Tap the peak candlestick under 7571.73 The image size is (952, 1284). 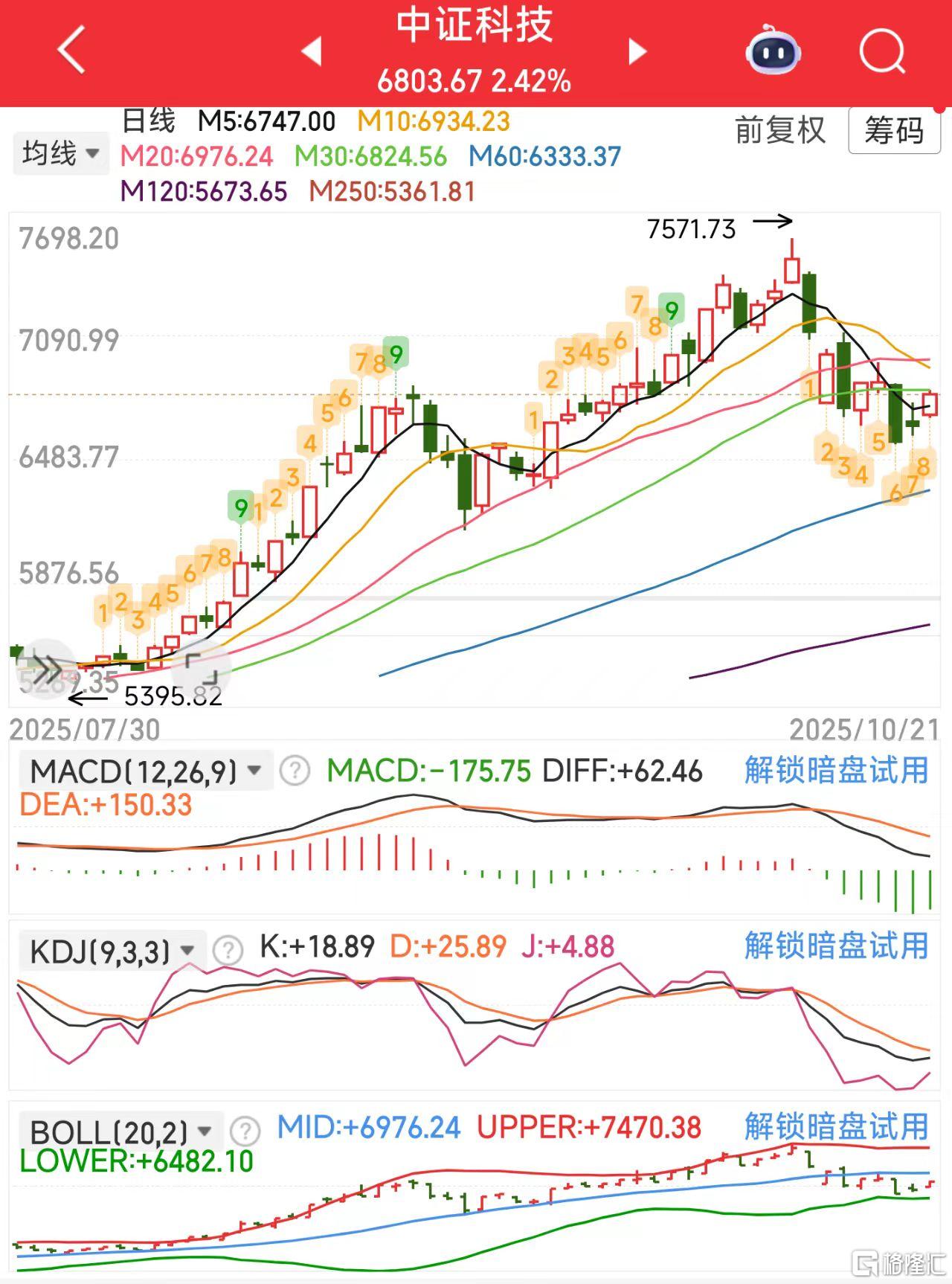pyautogui.click(x=792, y=268)
